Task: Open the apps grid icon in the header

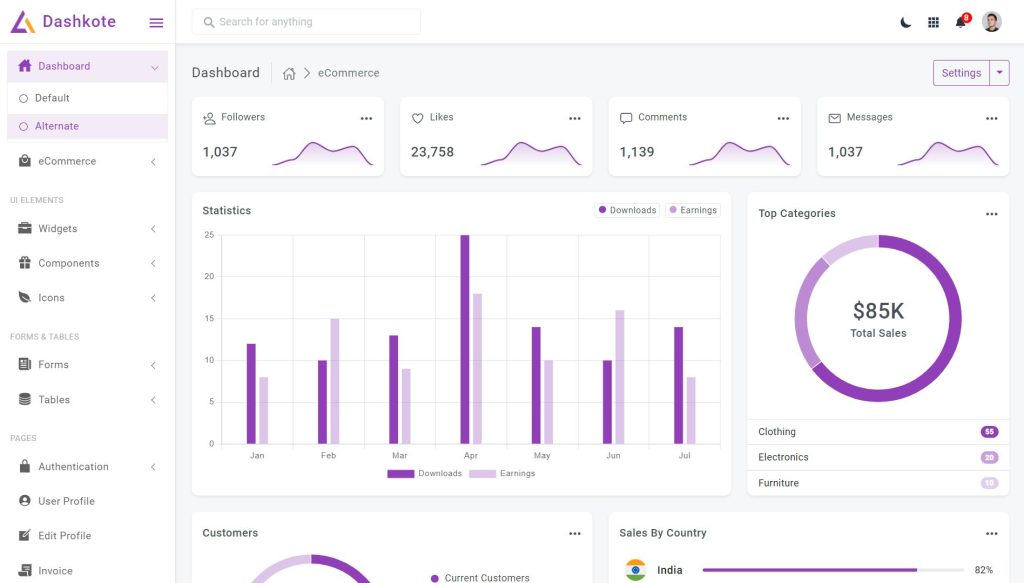Action: (x=934, y=21)
